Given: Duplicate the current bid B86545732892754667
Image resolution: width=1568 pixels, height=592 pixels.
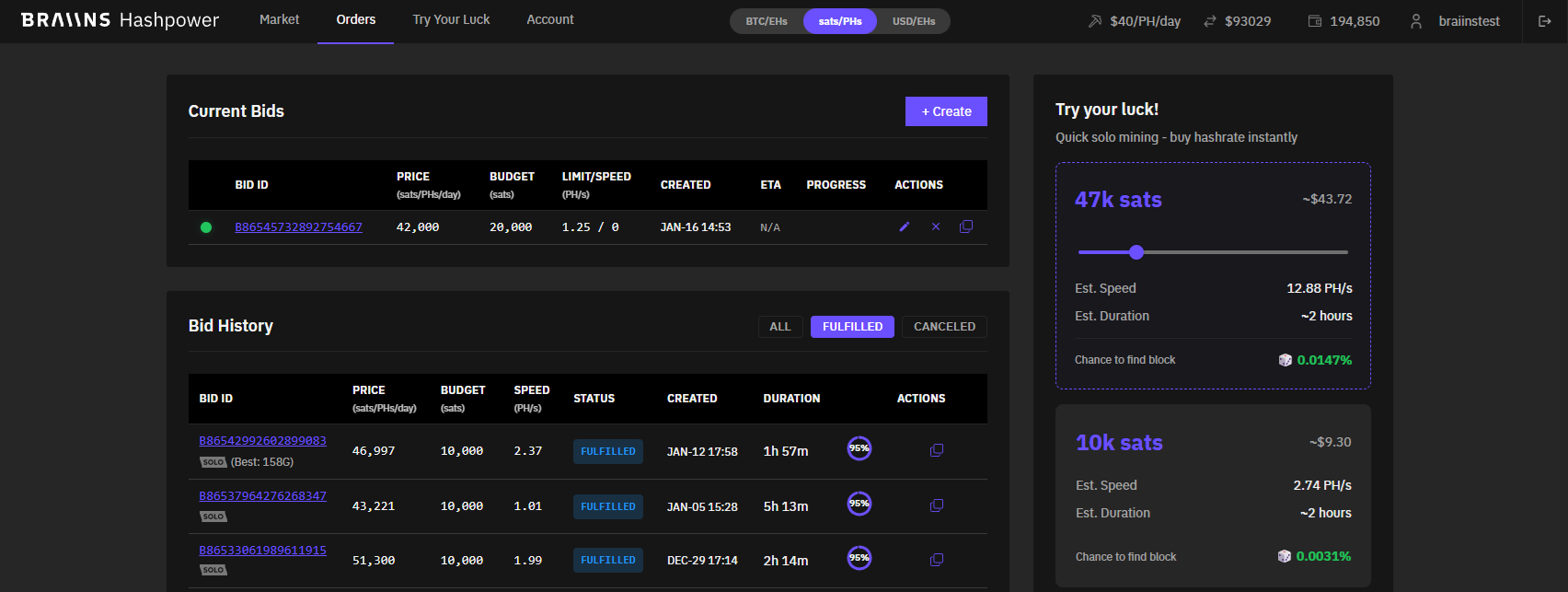Looking at the screenshot, I should 966,226.
